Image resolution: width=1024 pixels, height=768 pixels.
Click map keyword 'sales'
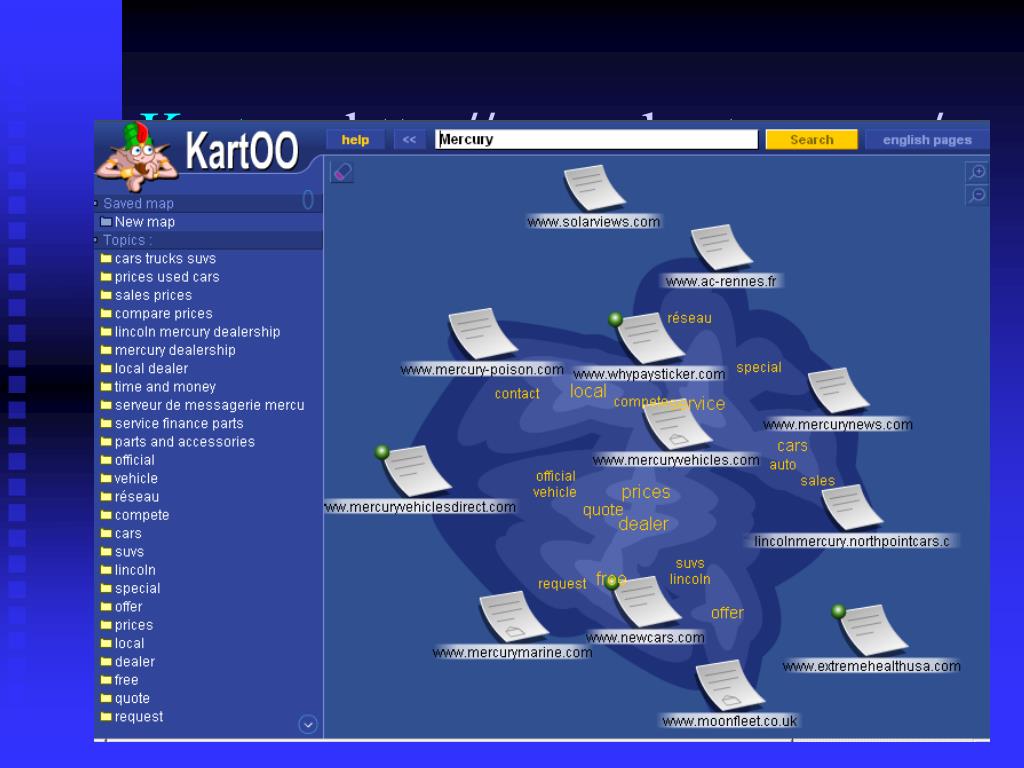point(817,481)
